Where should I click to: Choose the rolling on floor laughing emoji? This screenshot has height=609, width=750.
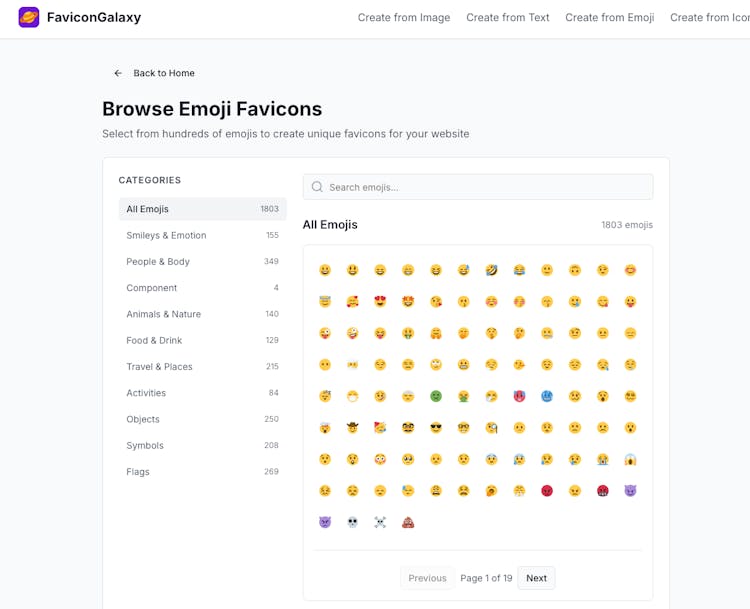(491, 270)
